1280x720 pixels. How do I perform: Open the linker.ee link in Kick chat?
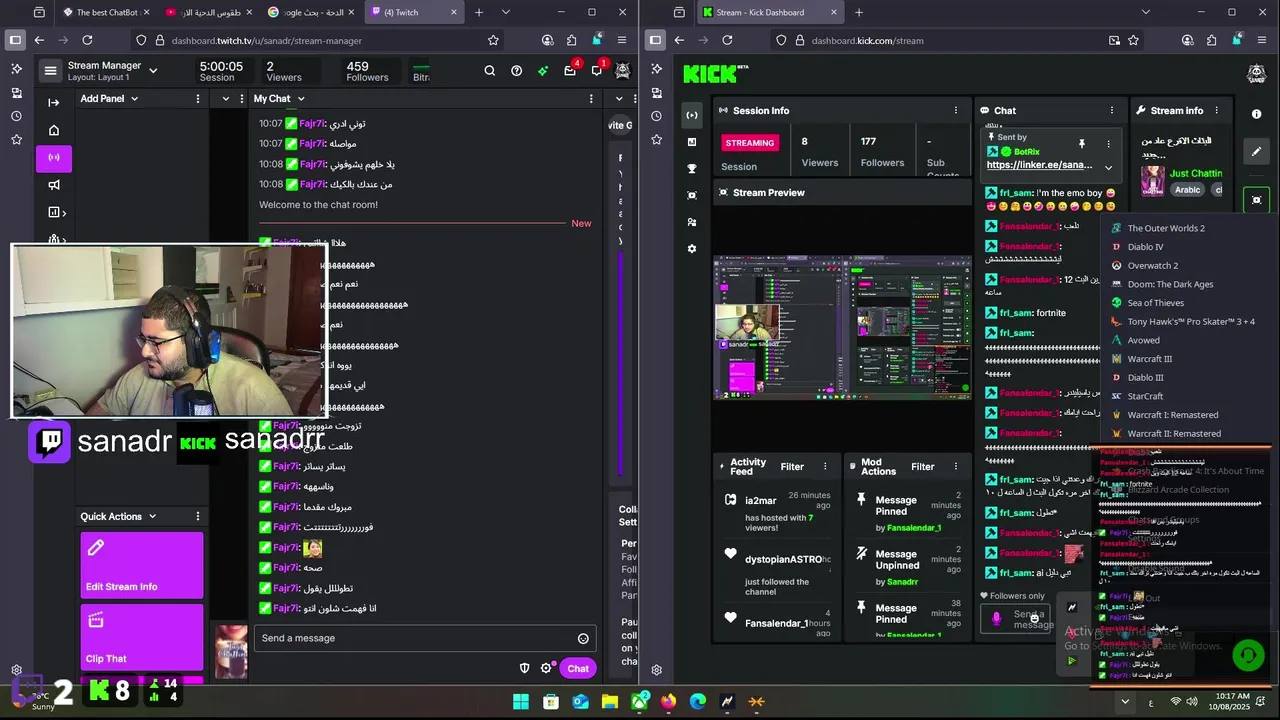click(1039, 165)
